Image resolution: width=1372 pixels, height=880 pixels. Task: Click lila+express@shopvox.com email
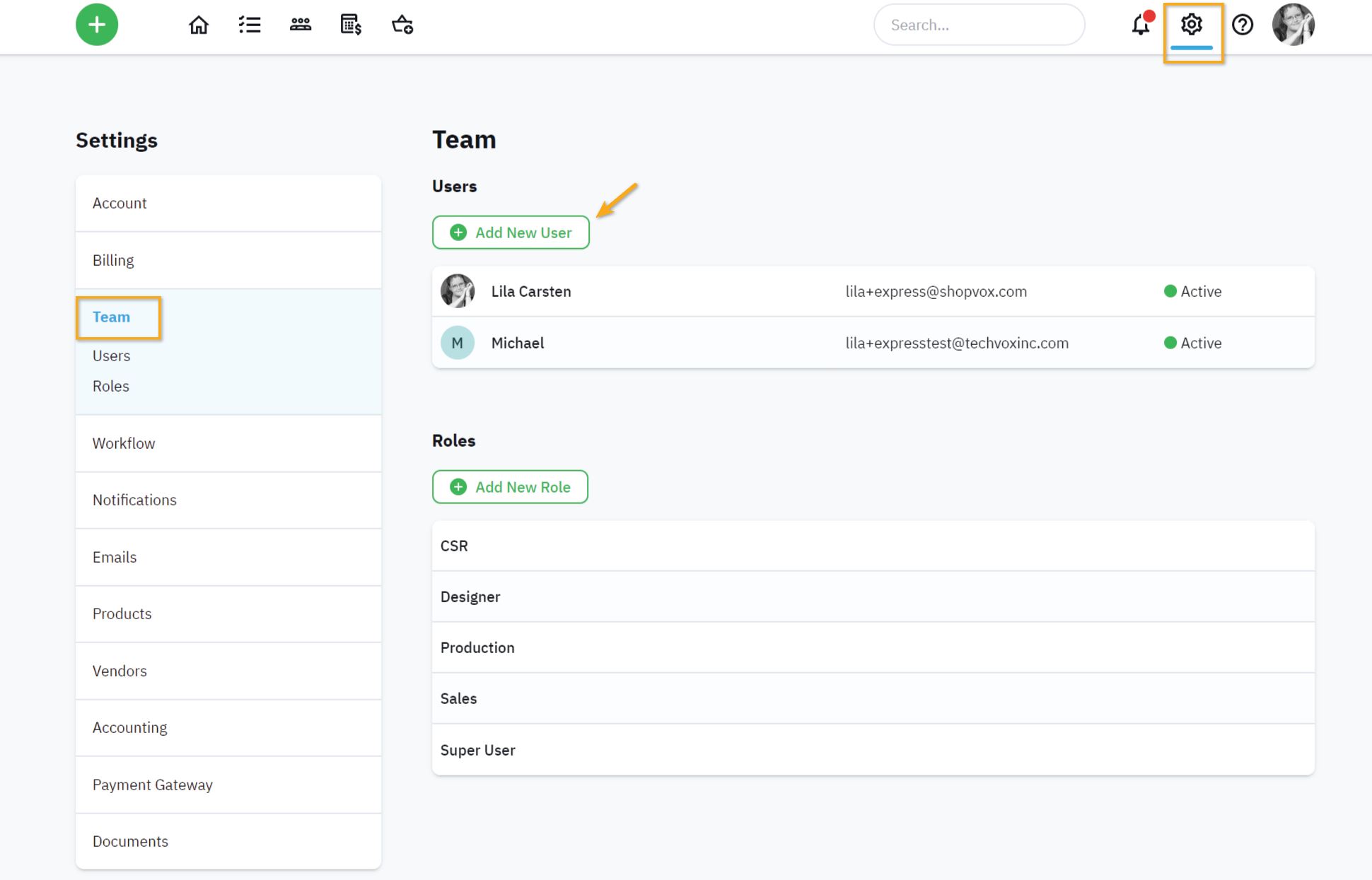coord(936,291)
